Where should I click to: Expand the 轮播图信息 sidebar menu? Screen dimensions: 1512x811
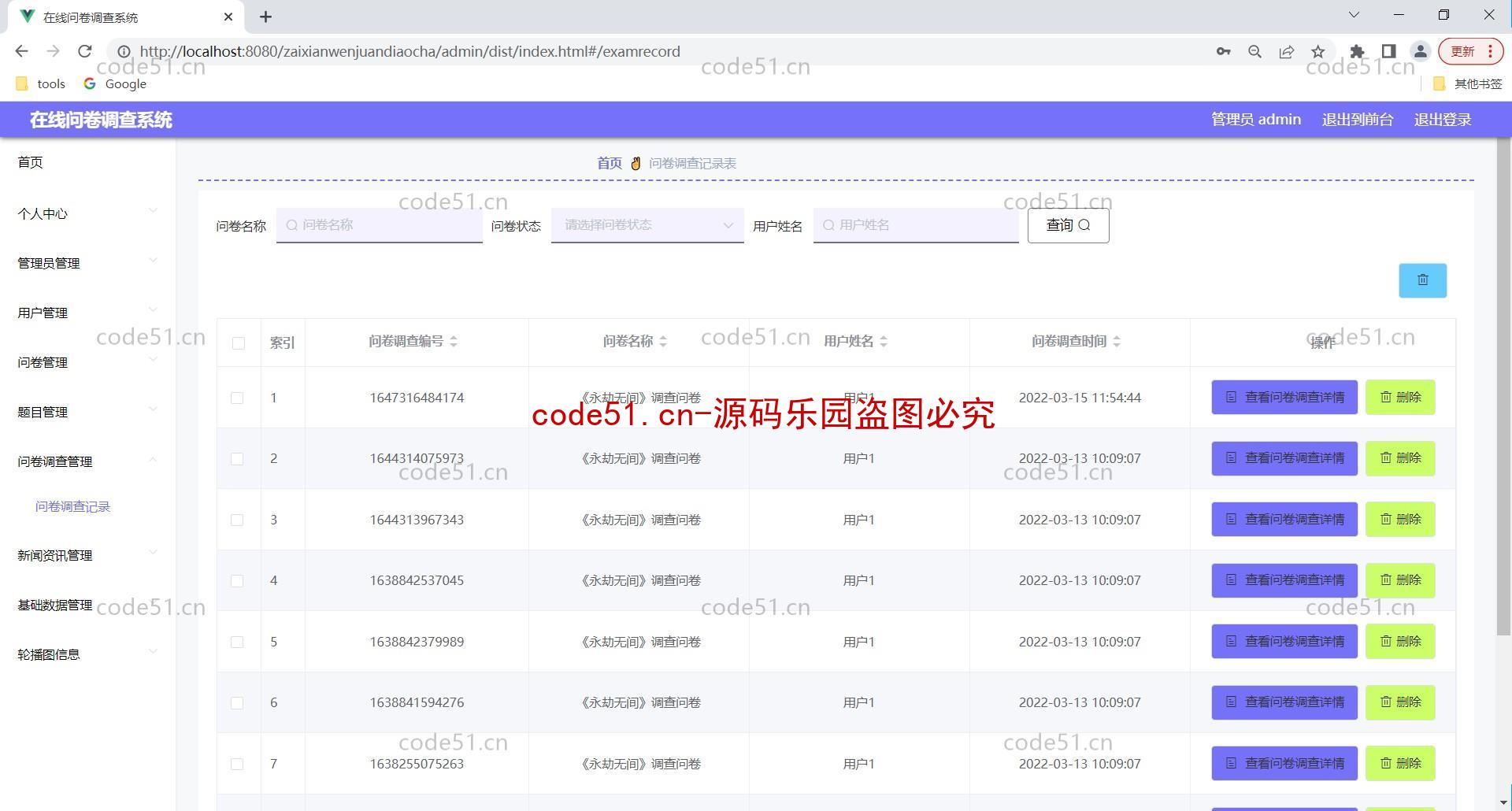[87, 654]
